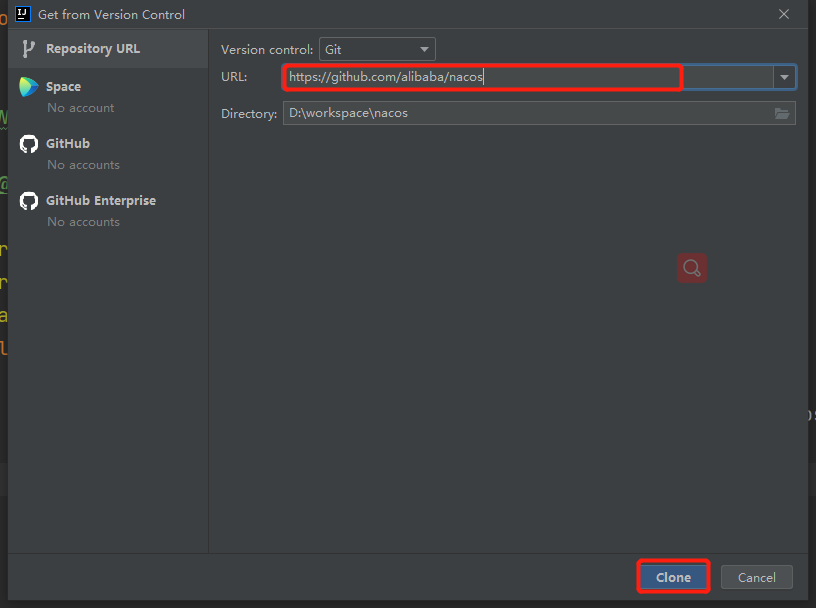Click the branch icon beside Repository URL

[x=28, y=49]
